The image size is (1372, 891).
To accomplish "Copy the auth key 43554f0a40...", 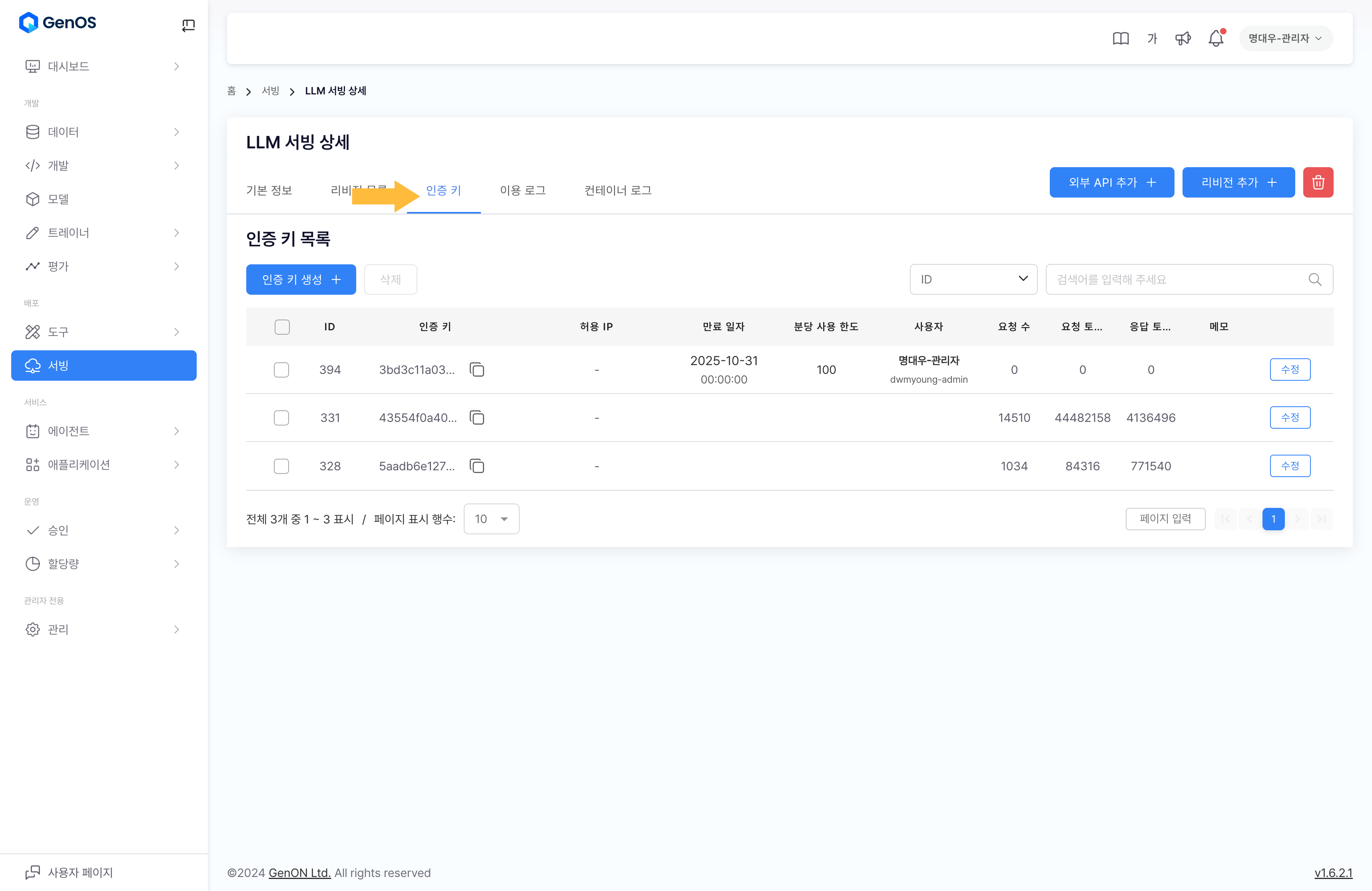I will coord(477,418).
